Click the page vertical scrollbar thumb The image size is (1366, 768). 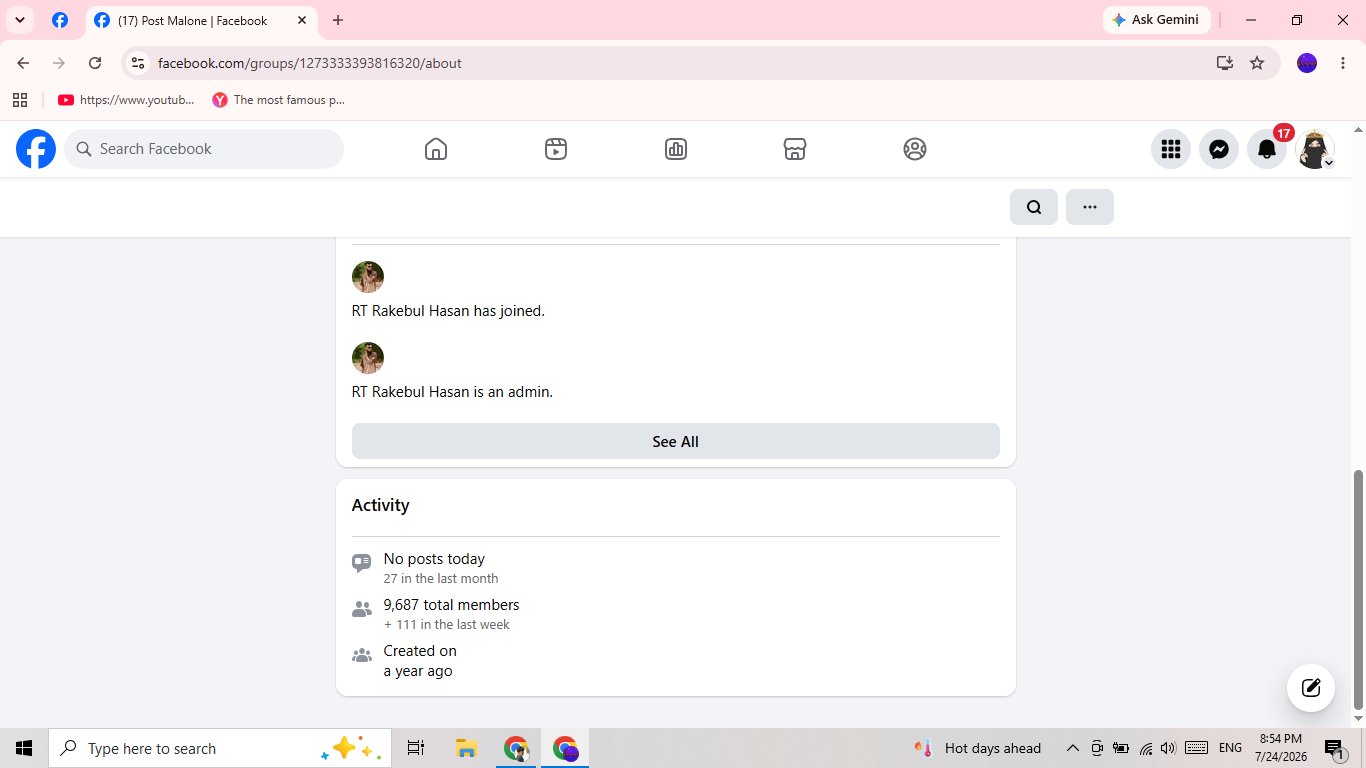click(x=1358, y=588)
